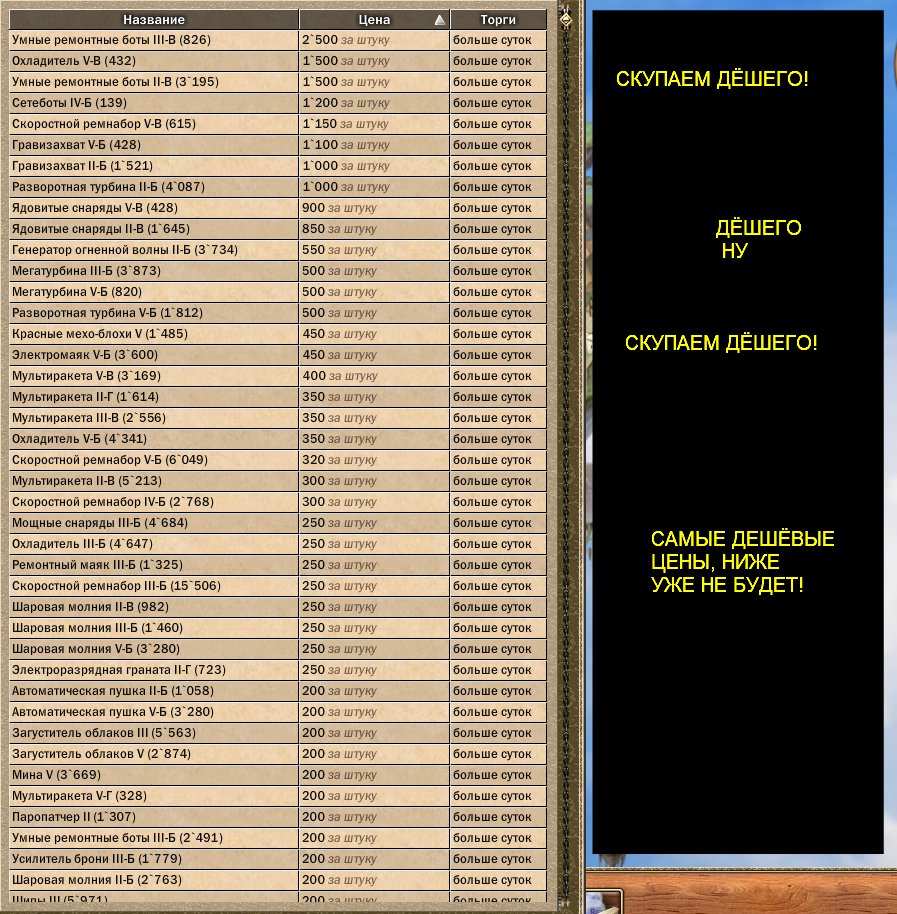This screenshot has height=914, width=897.
Task: Select row Умные ремонтные боты III-Б (2`491)
Action: click(278, 838)
